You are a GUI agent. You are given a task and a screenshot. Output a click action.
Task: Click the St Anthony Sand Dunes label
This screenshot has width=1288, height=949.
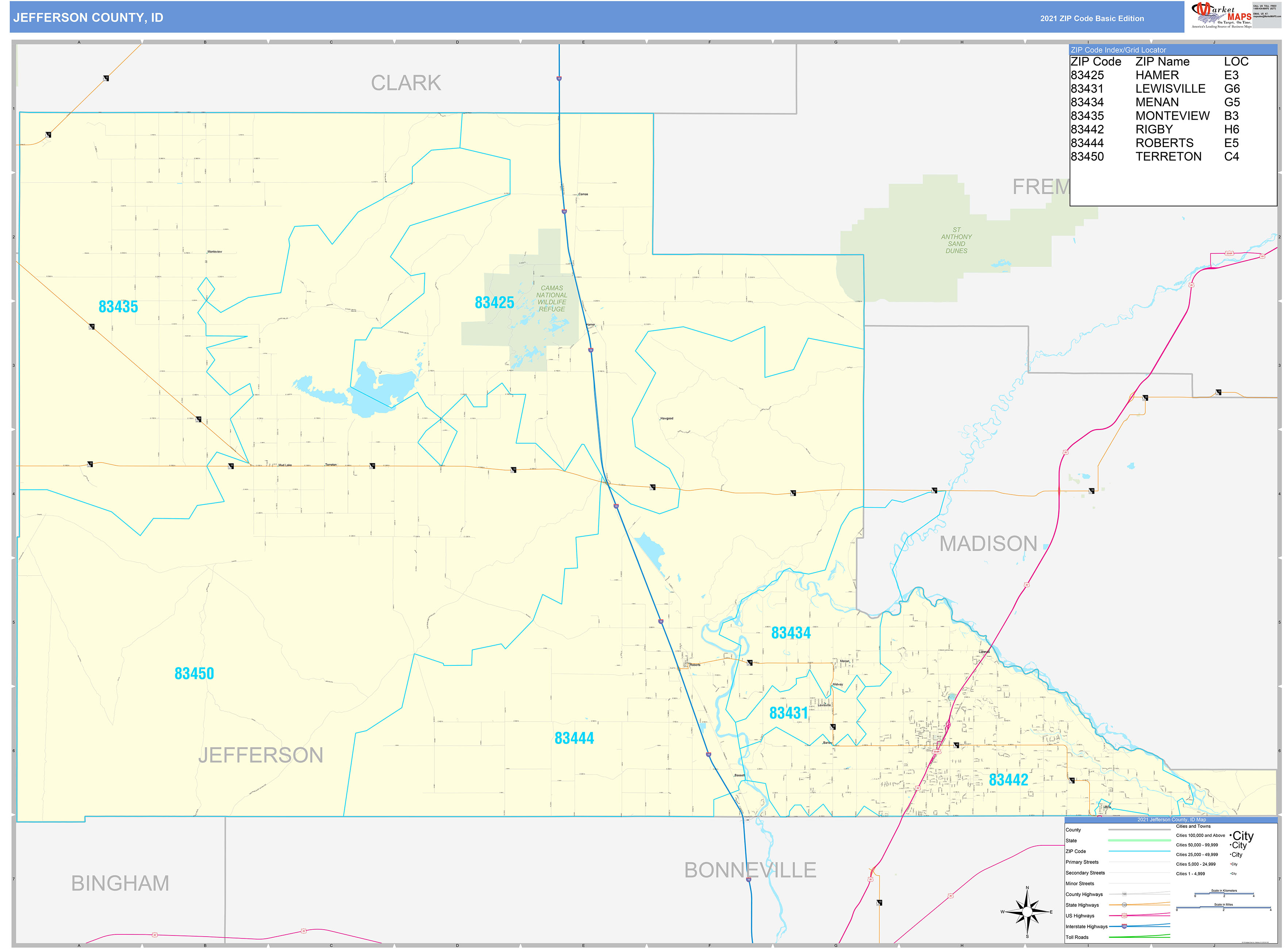957,240
